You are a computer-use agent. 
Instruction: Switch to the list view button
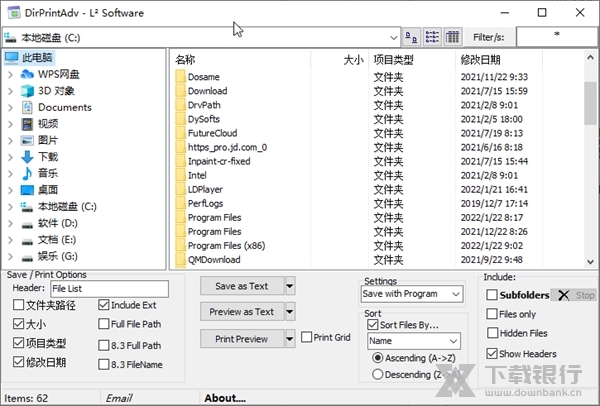pos(432,37)
